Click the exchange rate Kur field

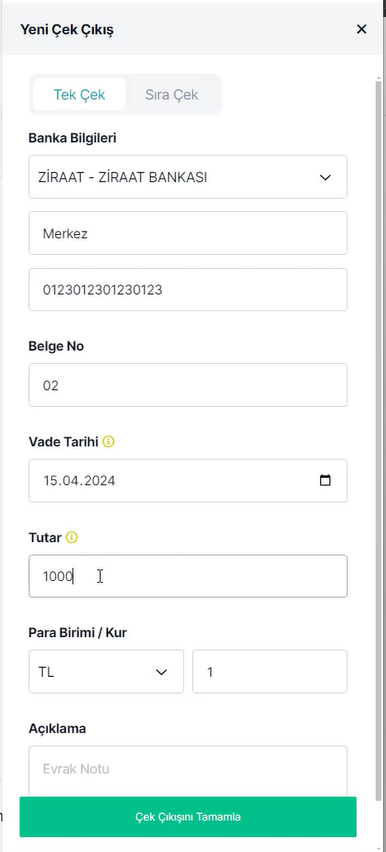pos(270,672)
